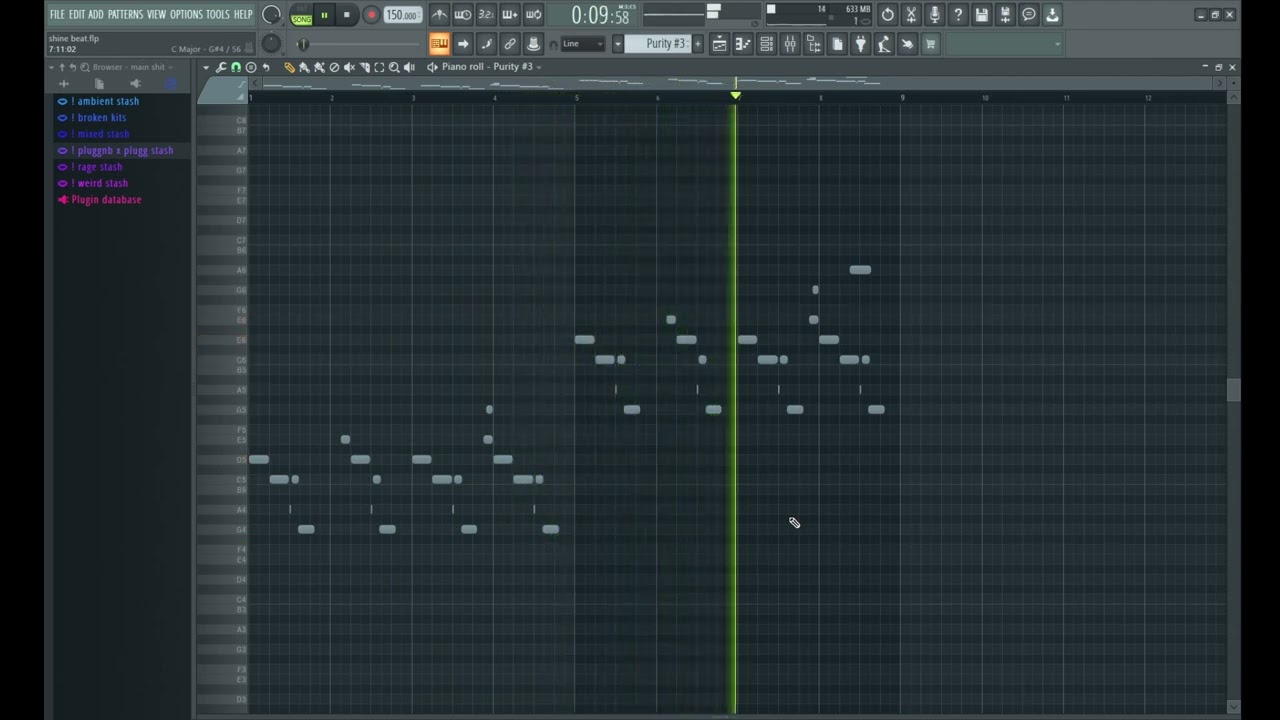Viewport: 1280px width, 720px height.
Task: Open the Line snap dropdown
Action: click(583, 44)
